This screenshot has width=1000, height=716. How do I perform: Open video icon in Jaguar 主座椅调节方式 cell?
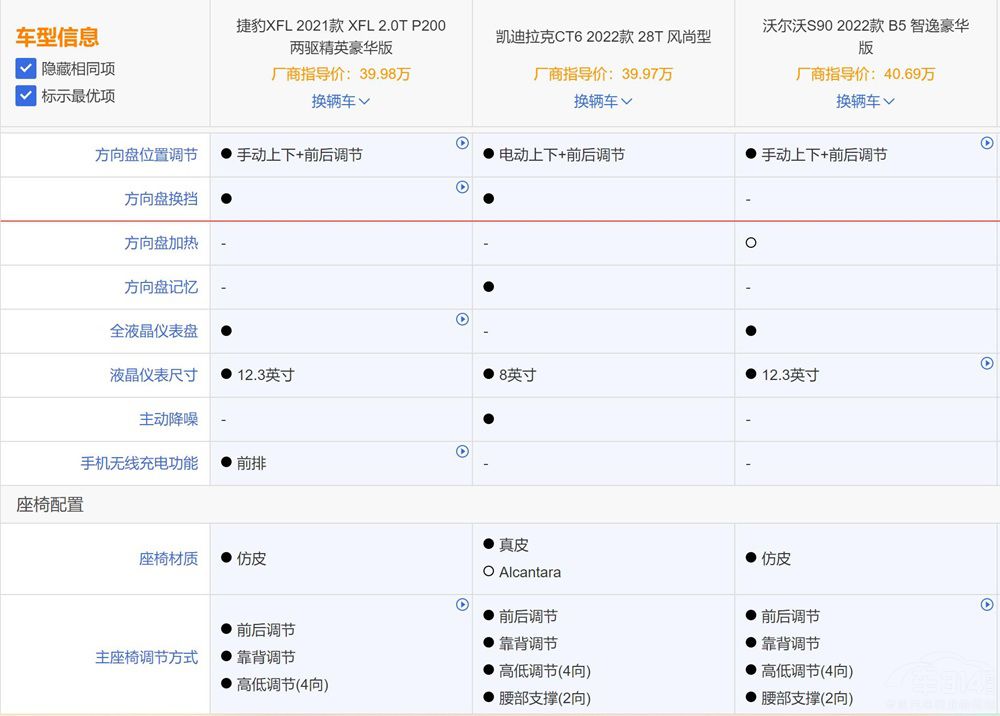coord(462,605)
